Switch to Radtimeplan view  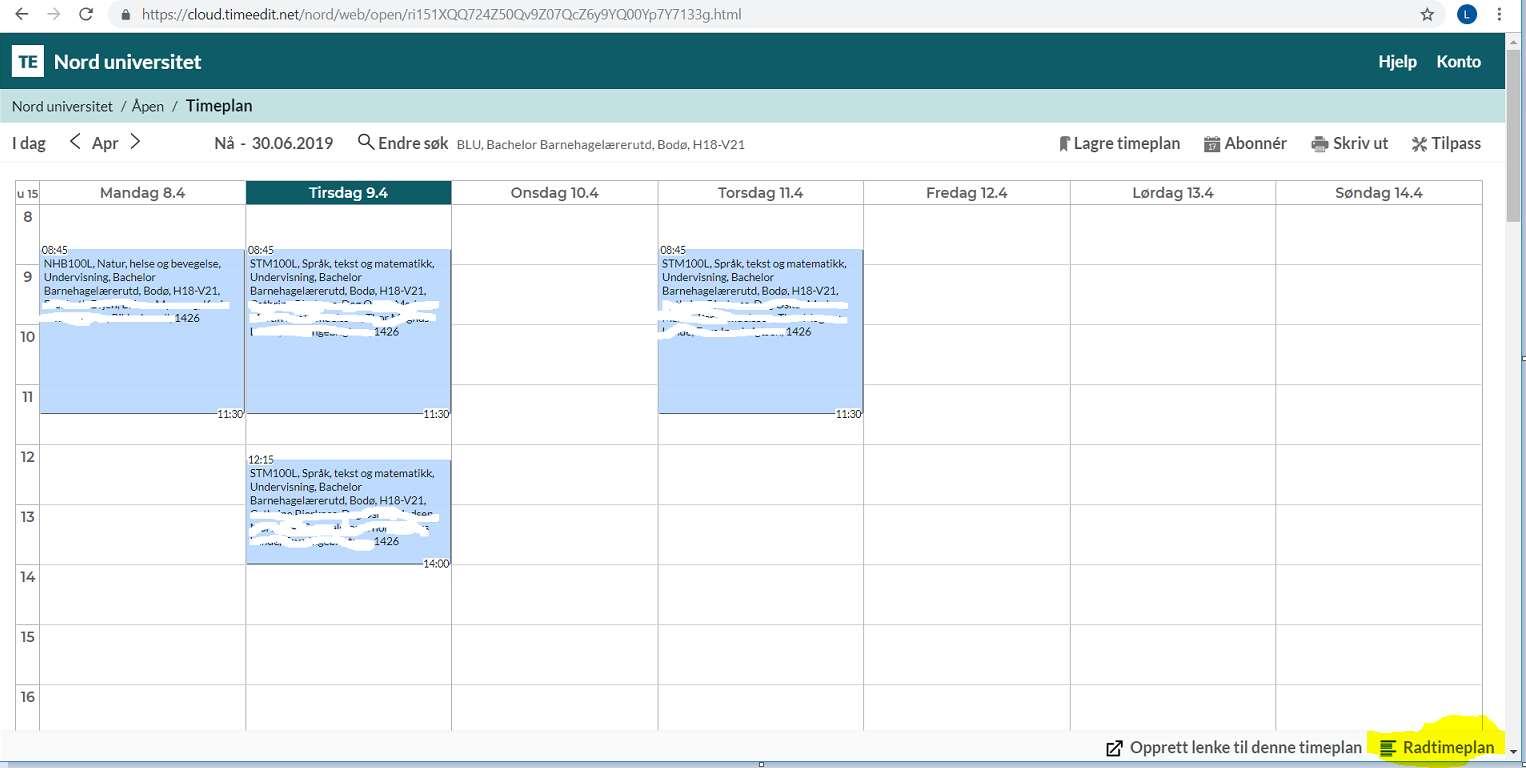point(1437,748)
